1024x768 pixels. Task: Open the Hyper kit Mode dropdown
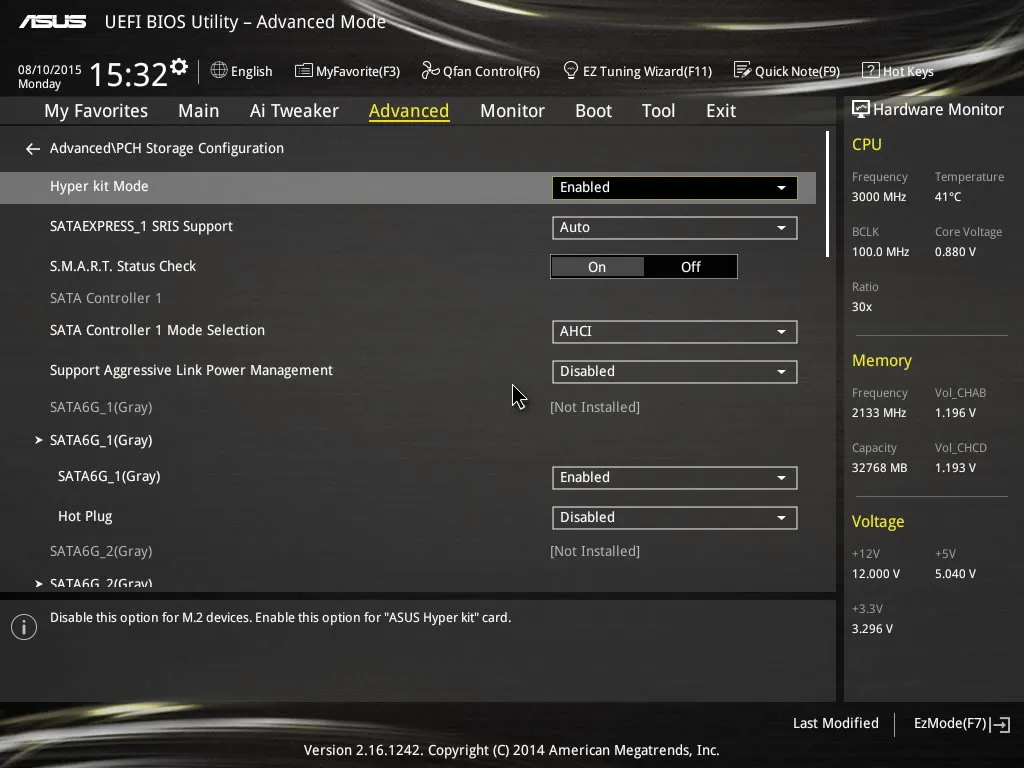[674, 187]
